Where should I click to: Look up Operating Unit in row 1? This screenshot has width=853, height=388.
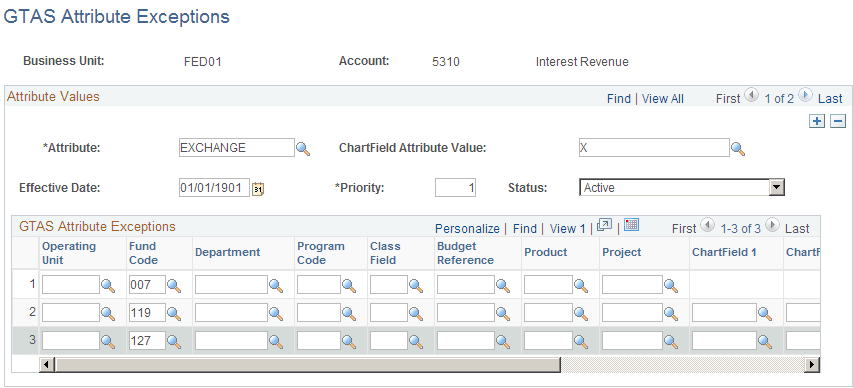(108, 285)
